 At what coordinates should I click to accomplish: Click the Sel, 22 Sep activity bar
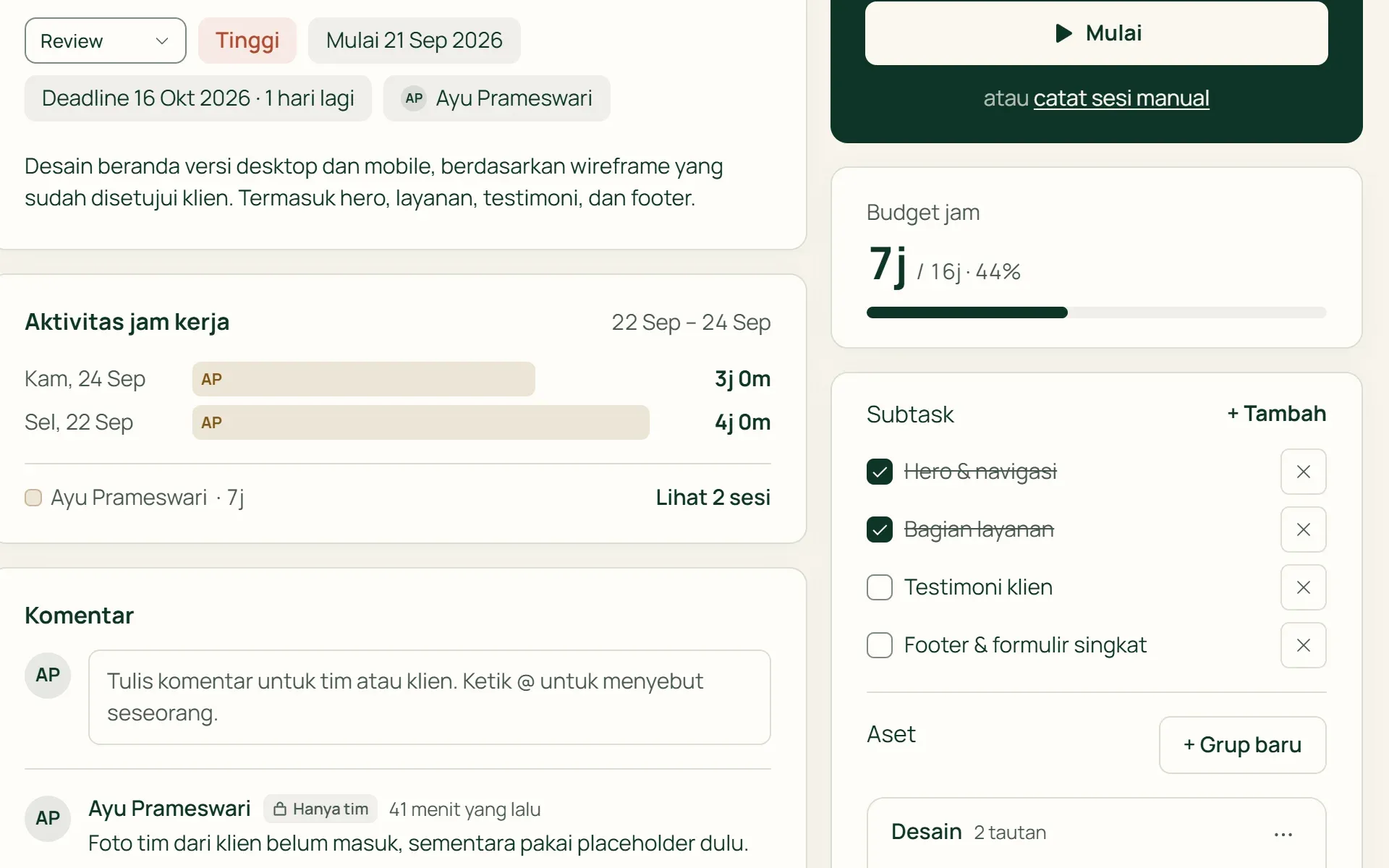[x=421, y=422]
